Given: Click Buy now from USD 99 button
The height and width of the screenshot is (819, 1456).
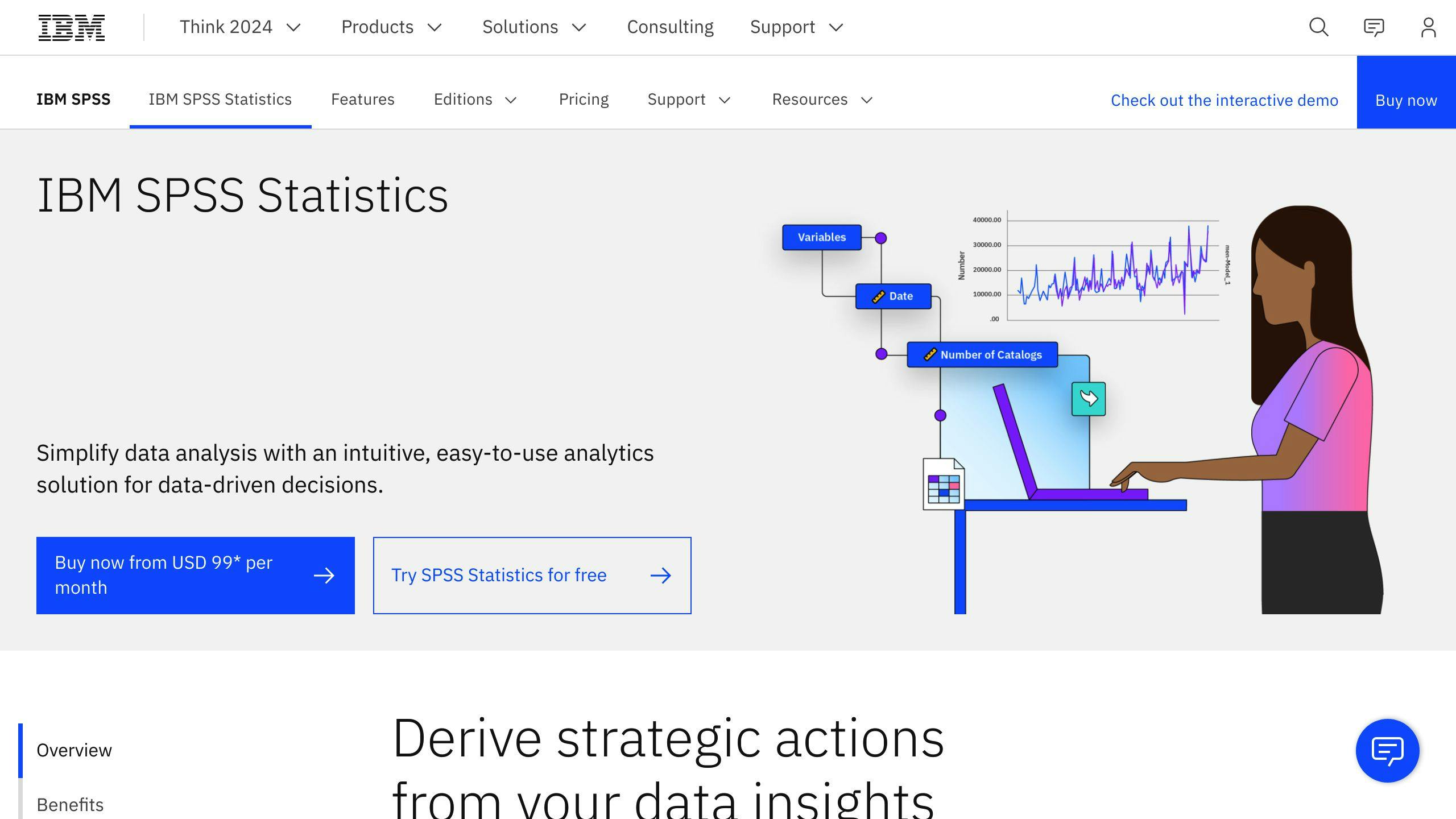Looking at the screenshot, I should click(x=196, y=575).
